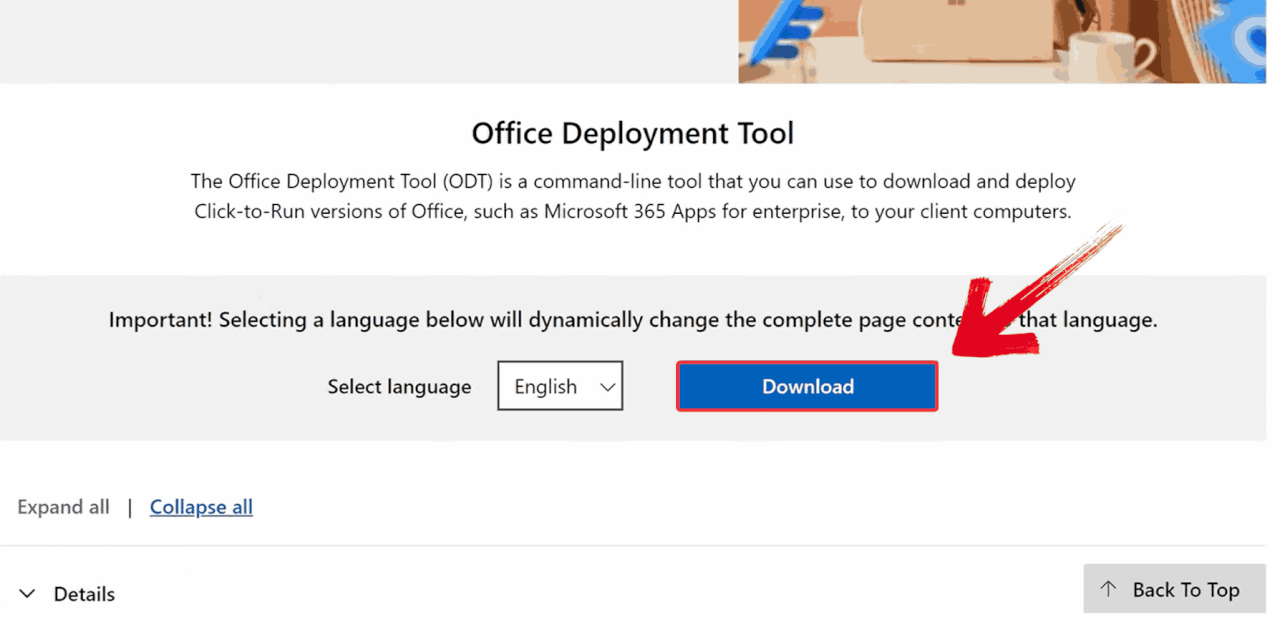1280x622 pixels.
Task: Download the Office Deployment Tool
Action: click(x=807, y=386)
